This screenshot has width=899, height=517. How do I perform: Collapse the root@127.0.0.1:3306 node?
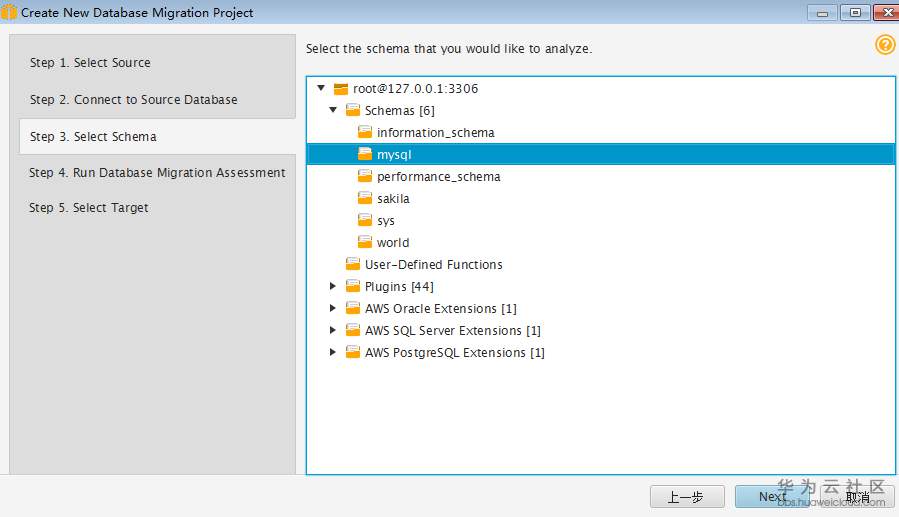(x=321, y=88)
